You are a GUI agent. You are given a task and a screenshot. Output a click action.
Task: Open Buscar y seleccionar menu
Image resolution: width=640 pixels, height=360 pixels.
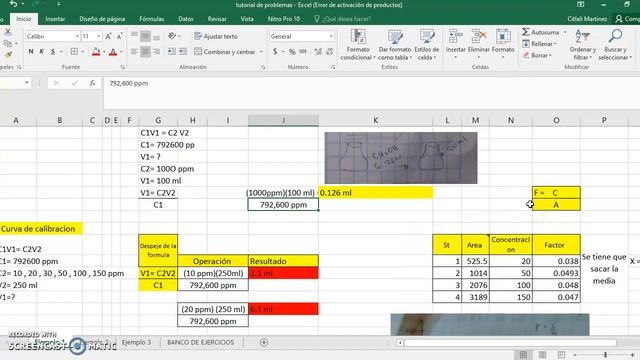coord(615,45)
